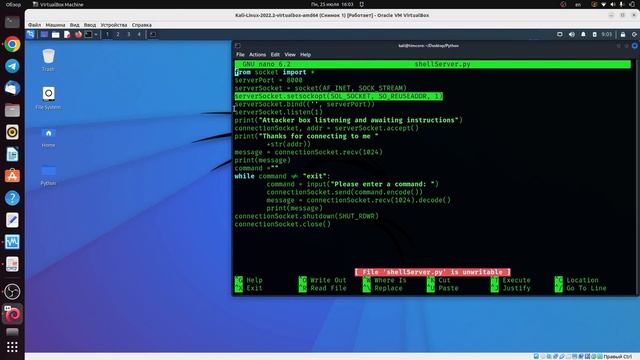Open Files manager in Ubuntu dock
The width and height of the screenshot is (640, 360).
point(12,110)
